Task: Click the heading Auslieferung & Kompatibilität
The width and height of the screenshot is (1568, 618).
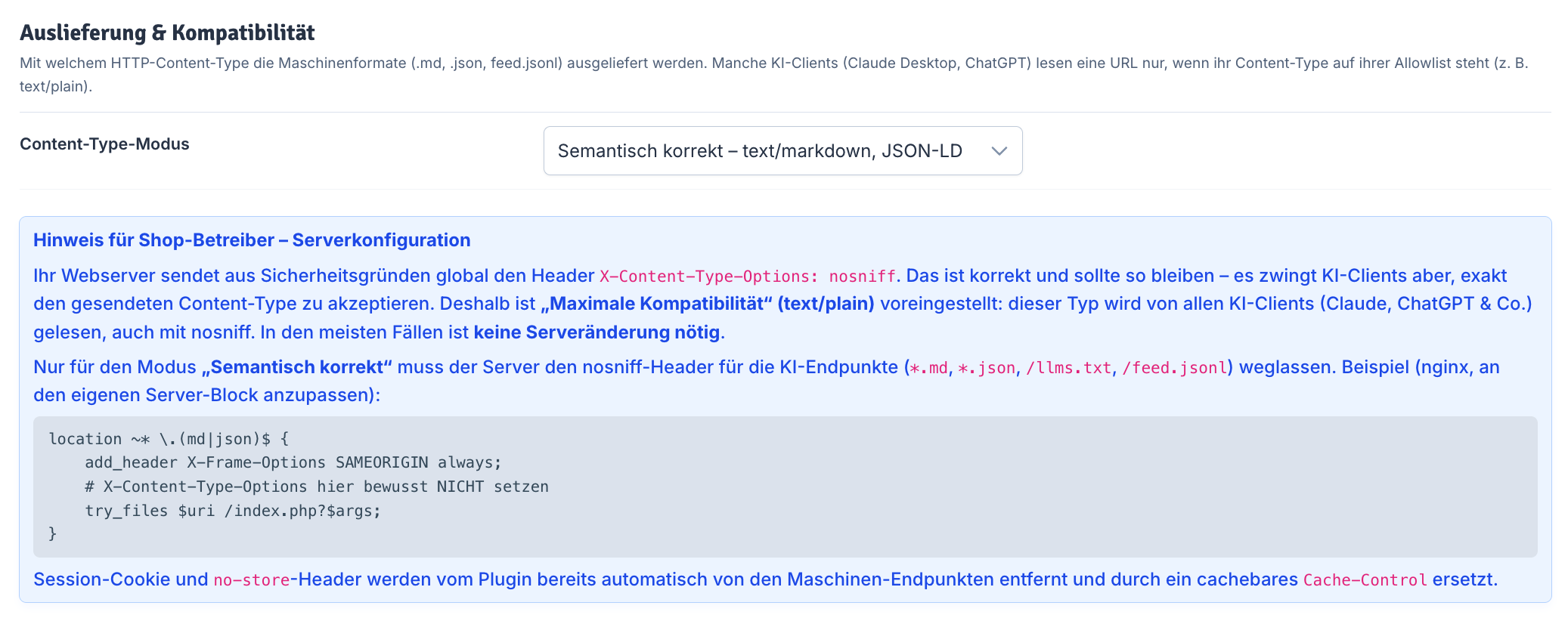Action: click(x=167, y=32)
